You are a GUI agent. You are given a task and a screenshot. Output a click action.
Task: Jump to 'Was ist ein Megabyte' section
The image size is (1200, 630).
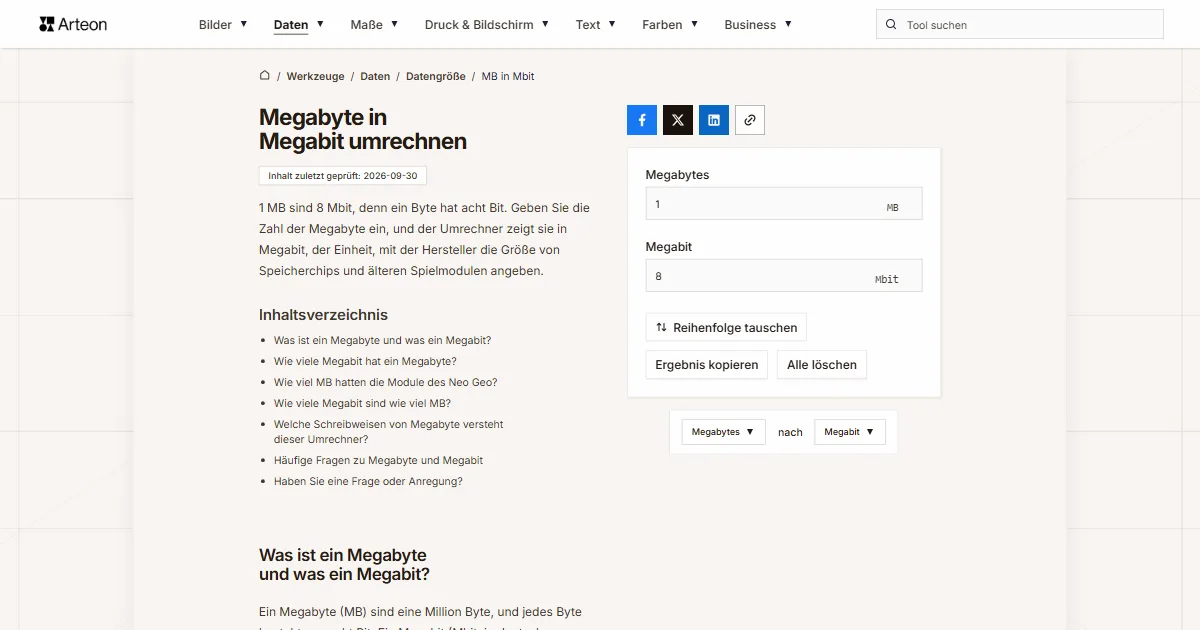tap(382, 340)
